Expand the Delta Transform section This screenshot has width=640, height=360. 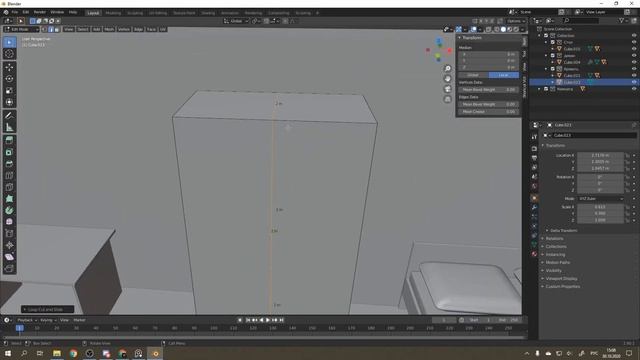563,231
